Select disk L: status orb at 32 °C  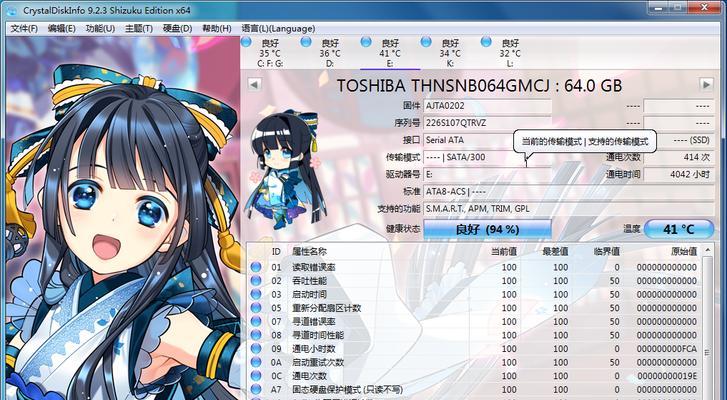(485, 42)
